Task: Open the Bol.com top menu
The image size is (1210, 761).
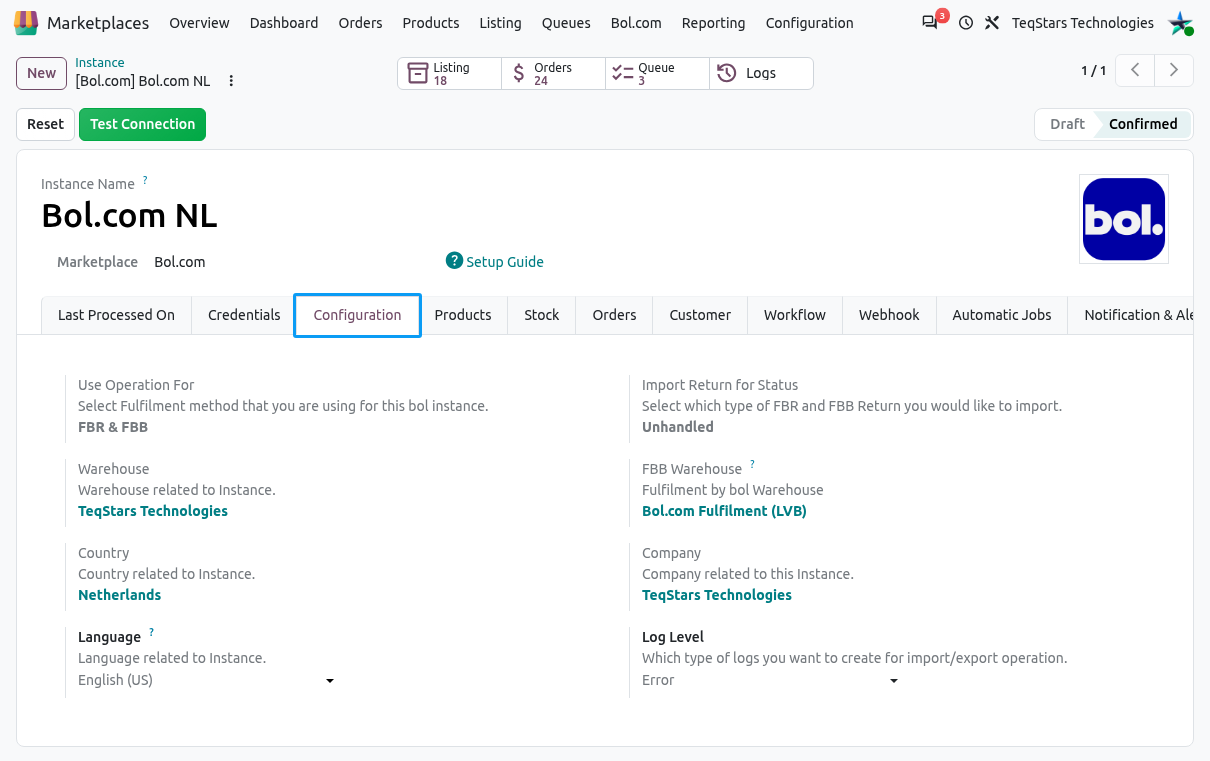Action: (x=636, y=22)
